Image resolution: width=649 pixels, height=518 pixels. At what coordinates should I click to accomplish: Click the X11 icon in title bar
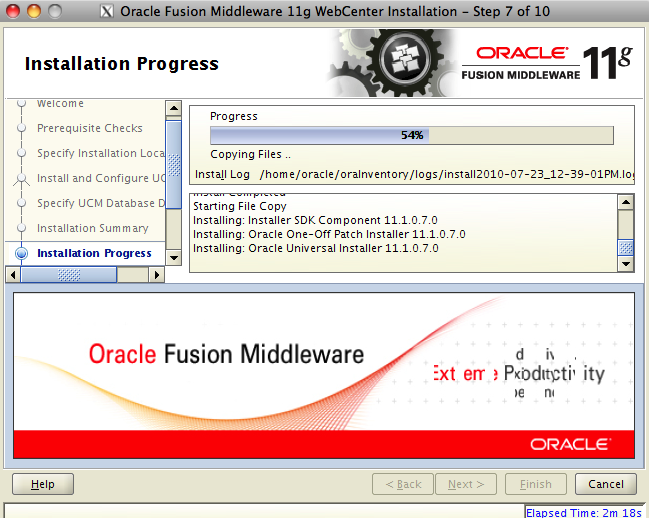(x=105, y=11)
